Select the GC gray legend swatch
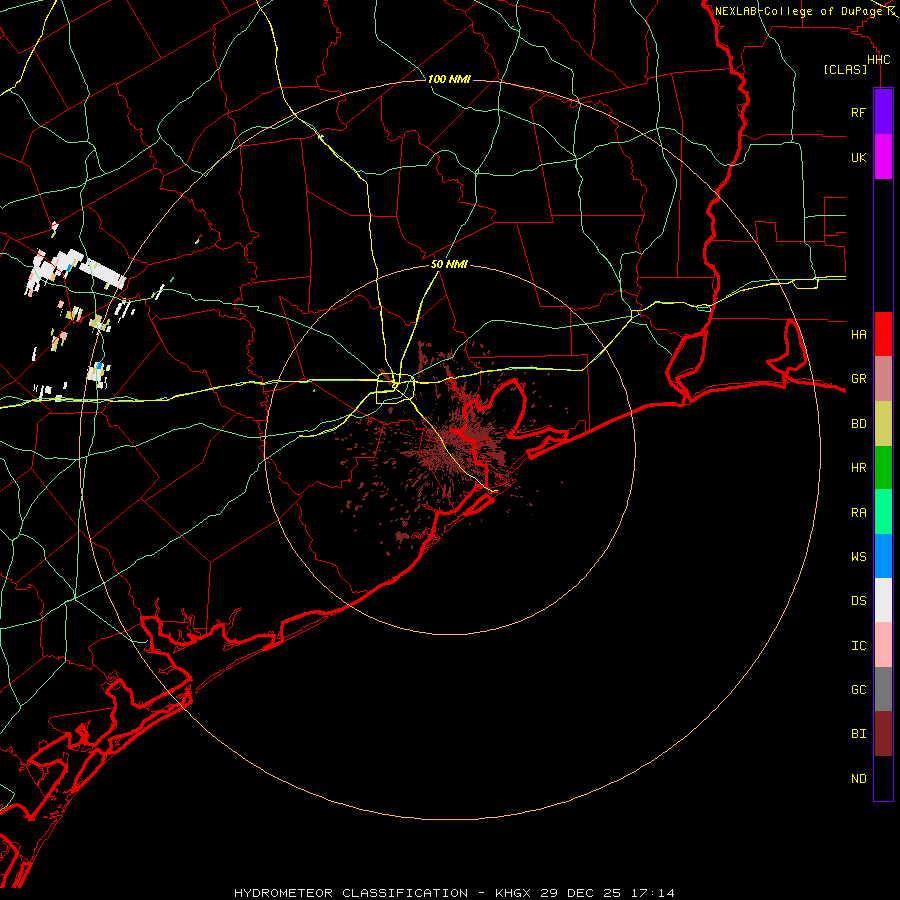Image resolution: width=900 pixels, height=900 pixels. [x=883, y=689]
